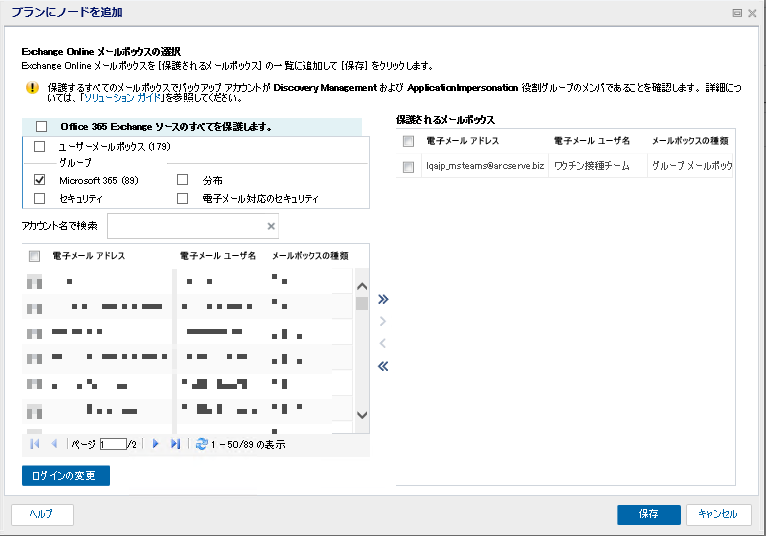Image resolution: width=766 pixels, height=536 pixels.
Task: Click the list scrollbar up arrow
Action: (362, 286)
